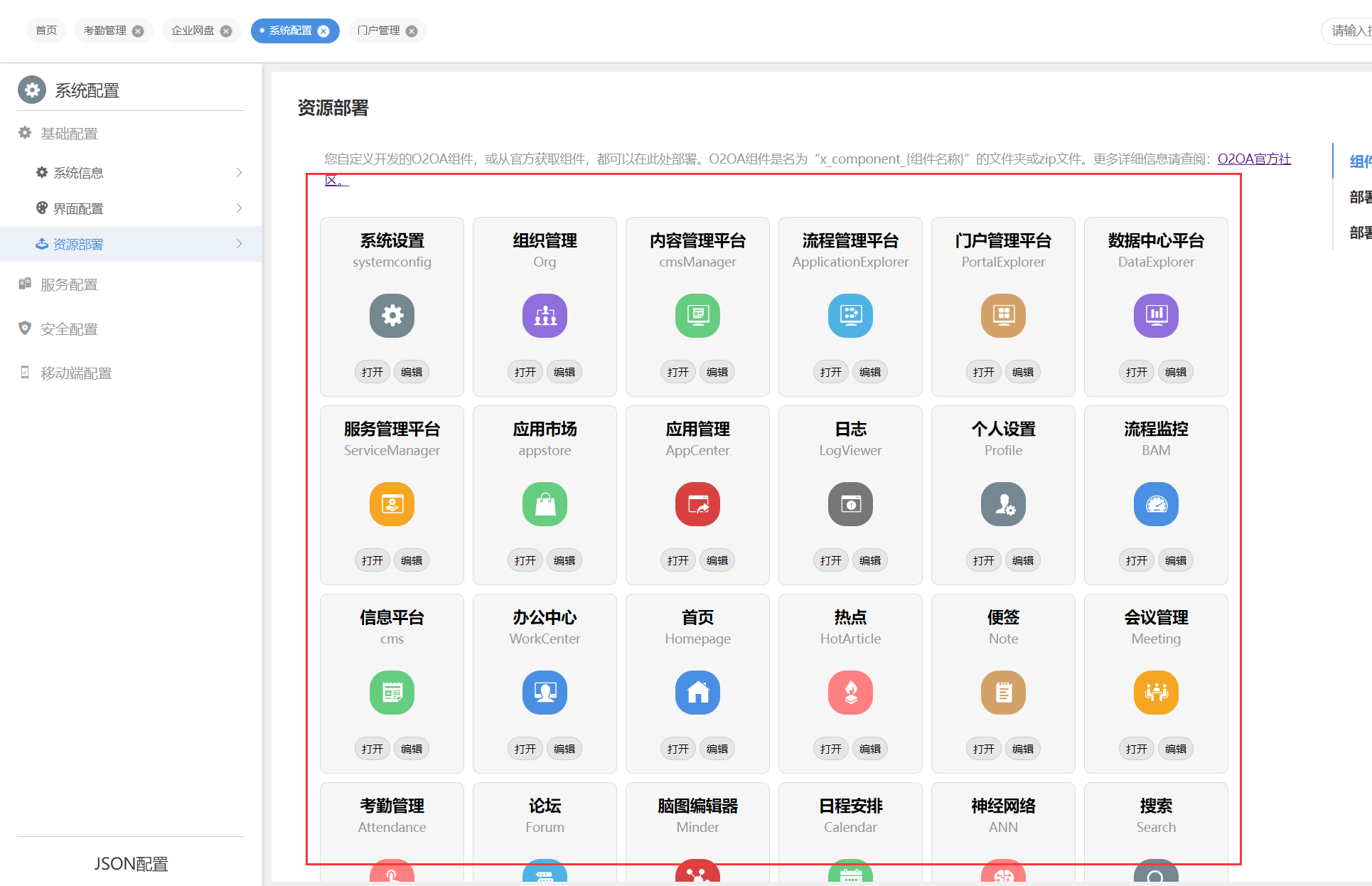Click the HotArticle flame icon

(850, 692)
